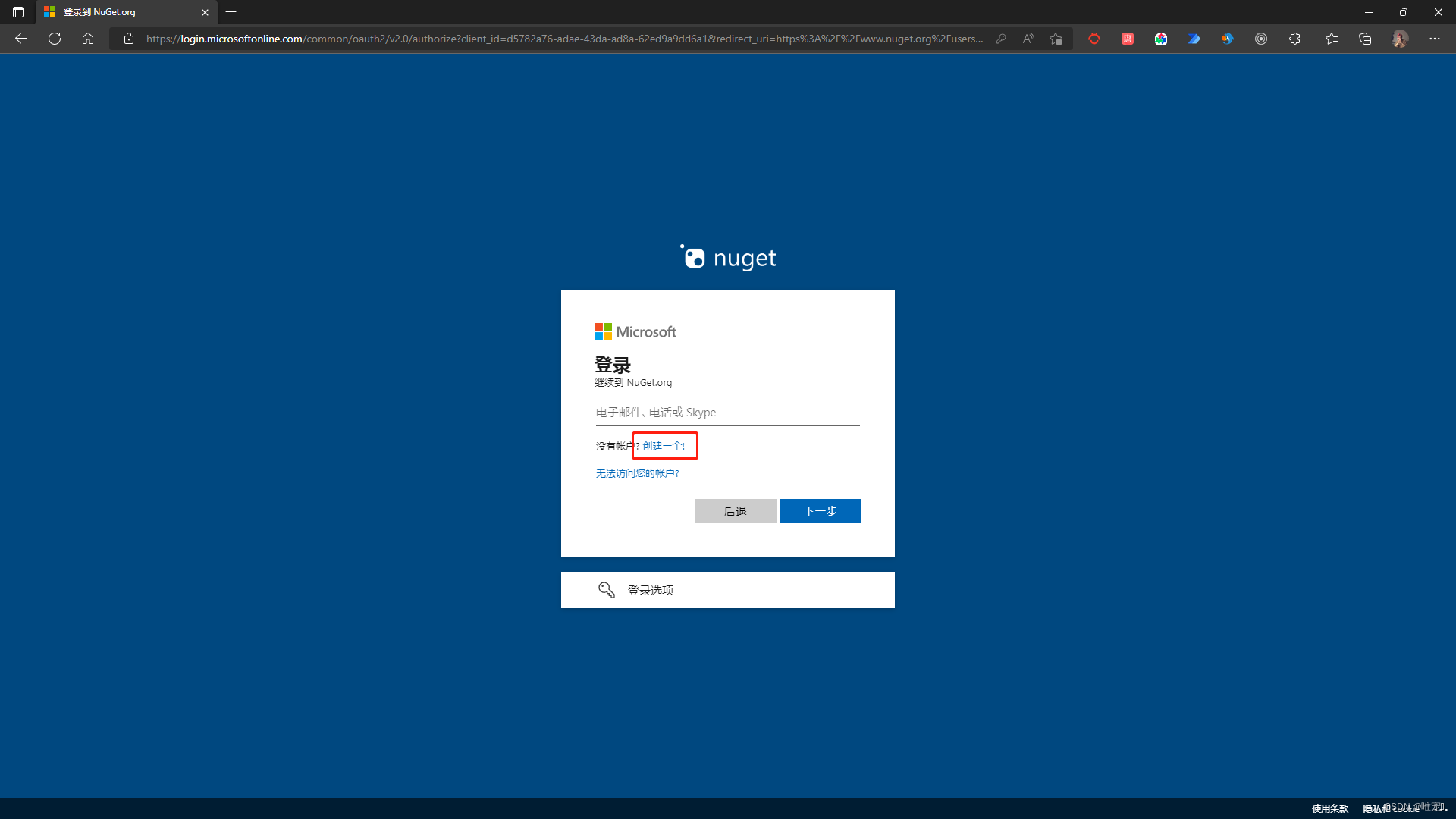
Task: Open saved passwords key icon
Action: point(1001,39)
